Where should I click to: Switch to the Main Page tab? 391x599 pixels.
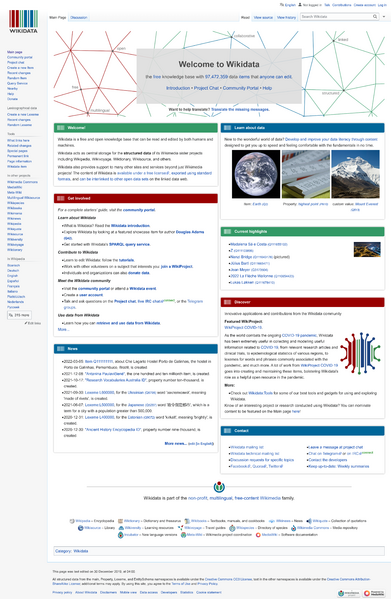coord(58,18)
